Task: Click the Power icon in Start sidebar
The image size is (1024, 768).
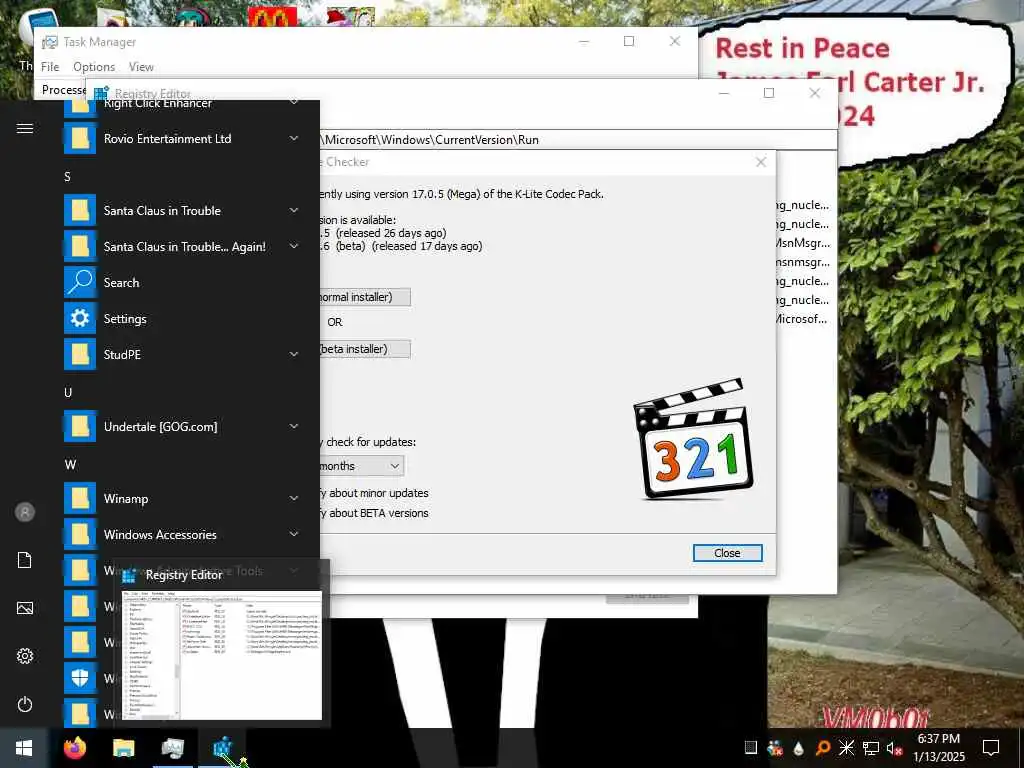Action: pyautogui.click(x=25, y=704)
